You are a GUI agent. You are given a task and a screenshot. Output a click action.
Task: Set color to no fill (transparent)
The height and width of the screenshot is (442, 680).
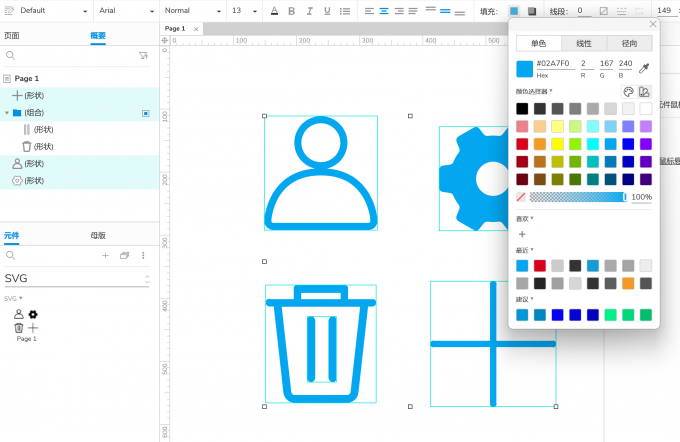point(521,197)
